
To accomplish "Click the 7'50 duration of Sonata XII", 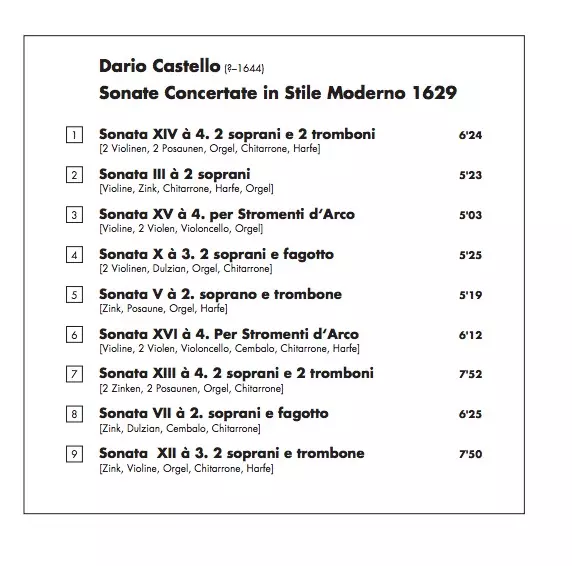I will tap(471, 454).
